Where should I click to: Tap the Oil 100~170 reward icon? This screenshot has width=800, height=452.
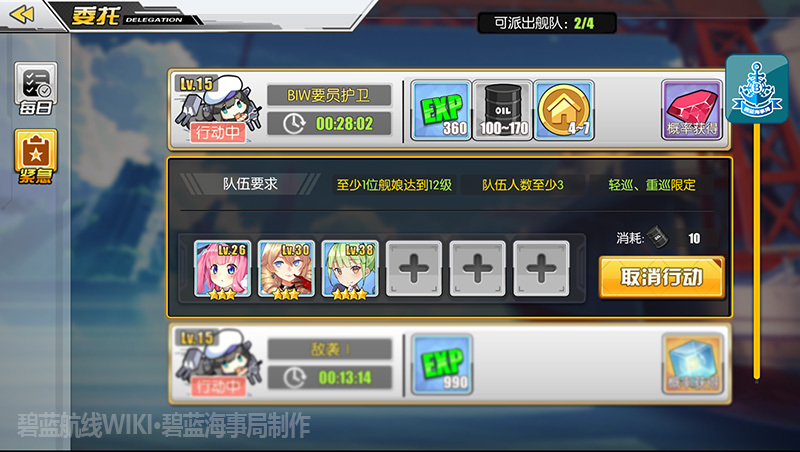[503, 110]
